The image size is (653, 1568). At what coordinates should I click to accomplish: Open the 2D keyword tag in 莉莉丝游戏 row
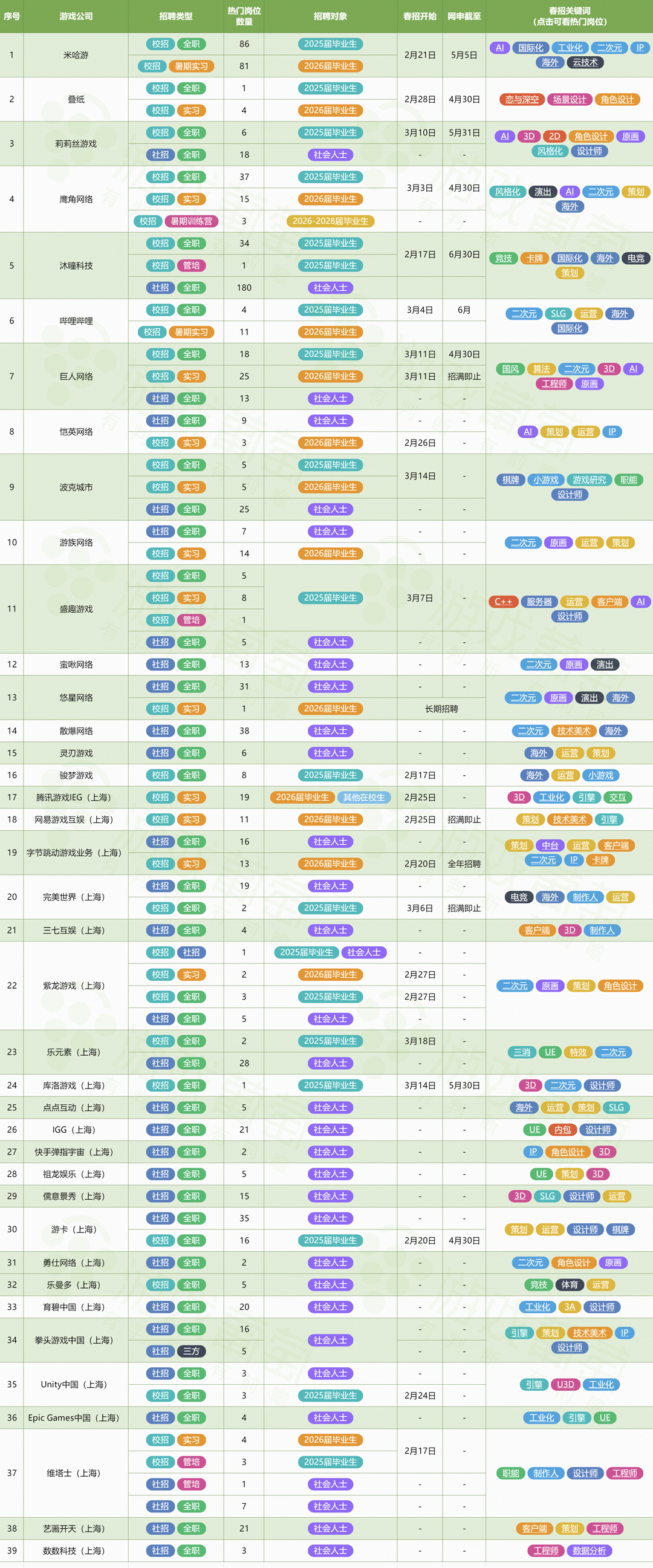coord(554,136)
